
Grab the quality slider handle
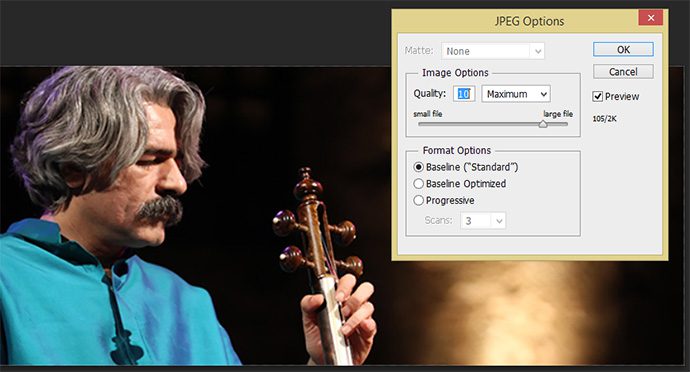[x=543, y=124]
